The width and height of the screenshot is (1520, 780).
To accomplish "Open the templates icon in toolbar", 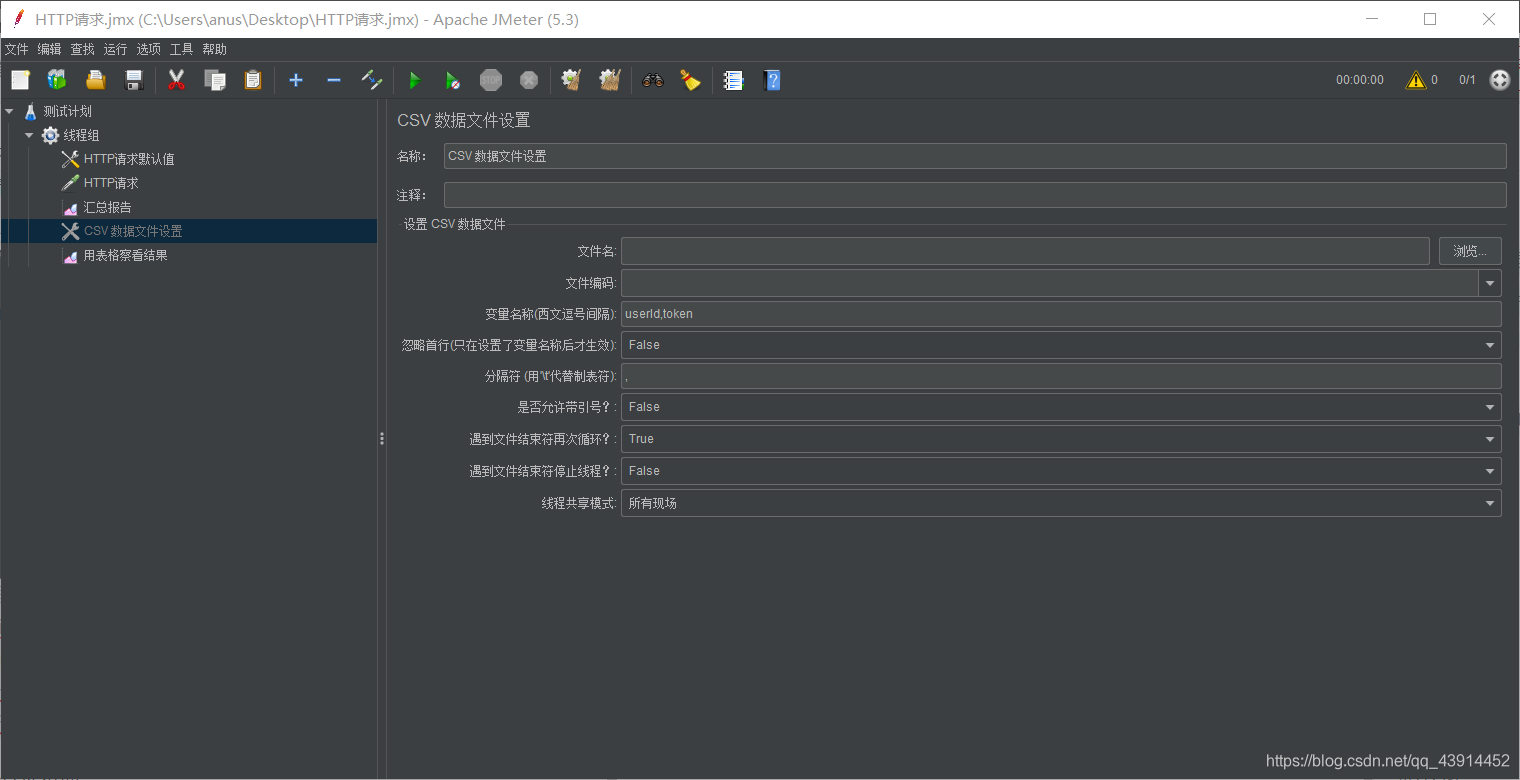I will point(57,80).
